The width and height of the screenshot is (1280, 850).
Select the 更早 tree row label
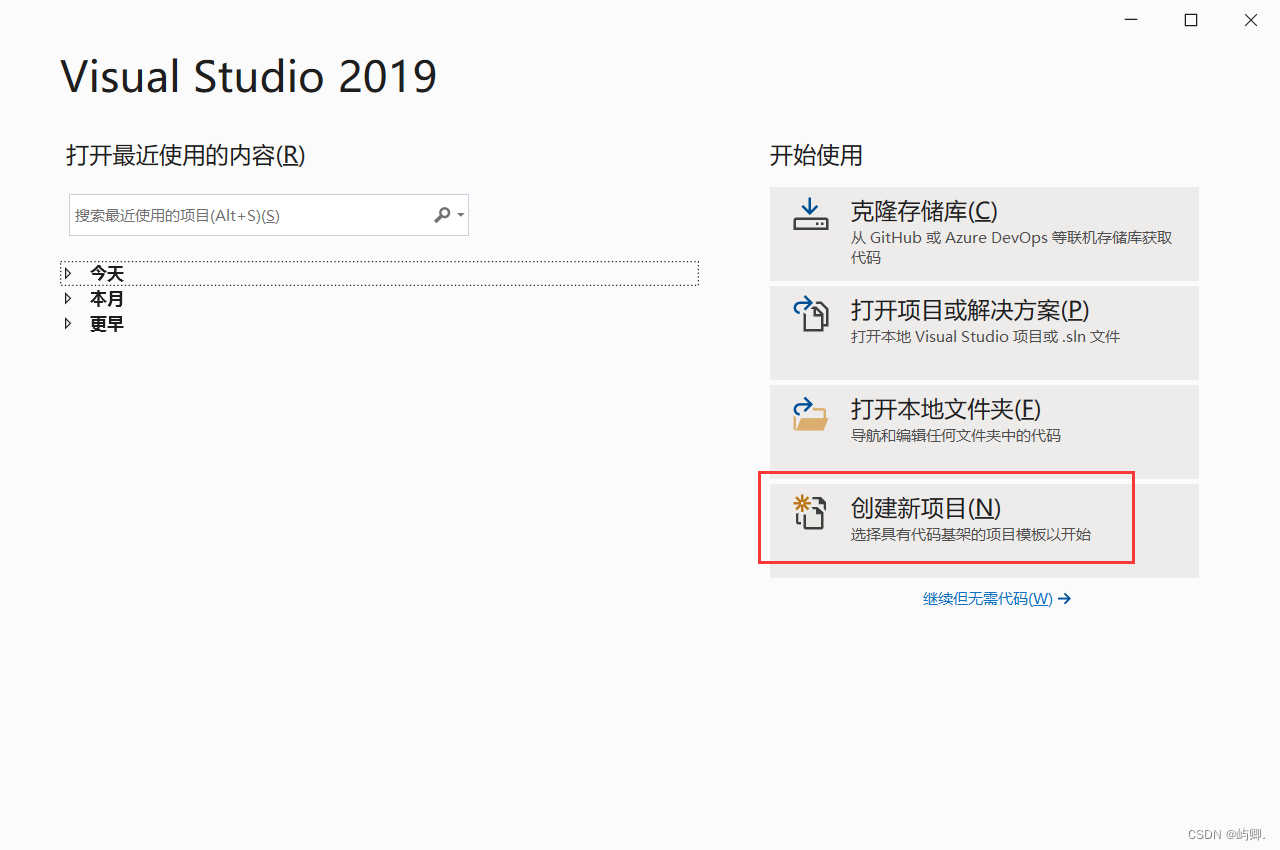pos(107,325)
